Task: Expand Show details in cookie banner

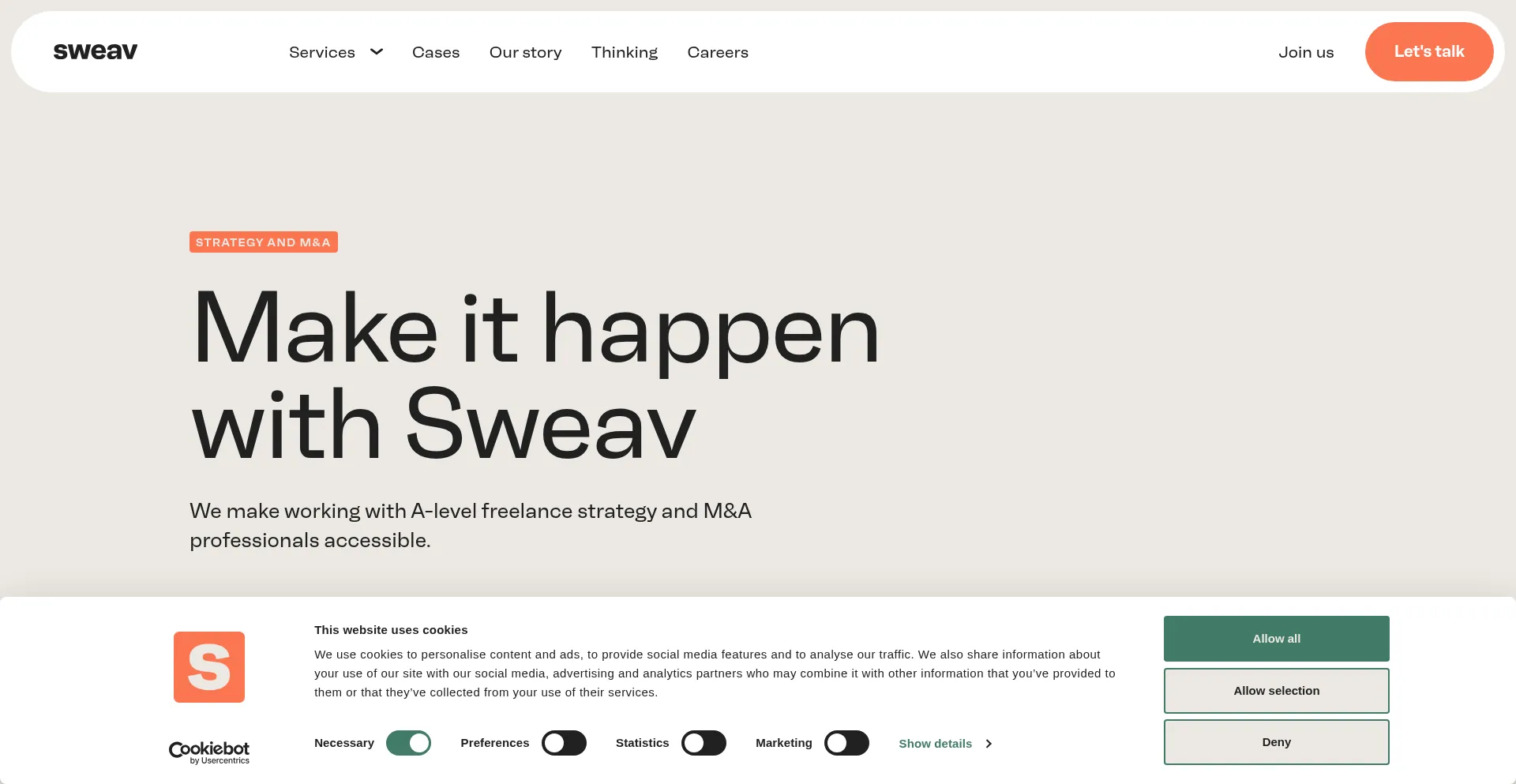Action: (x=936, y=743)
